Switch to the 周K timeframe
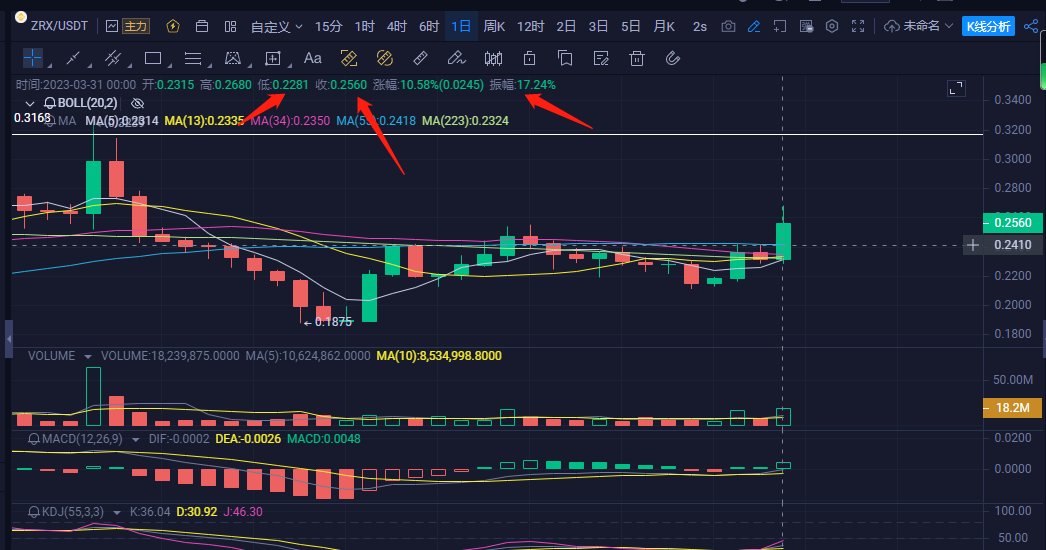Screen dimensions: 1046x550 494,26
